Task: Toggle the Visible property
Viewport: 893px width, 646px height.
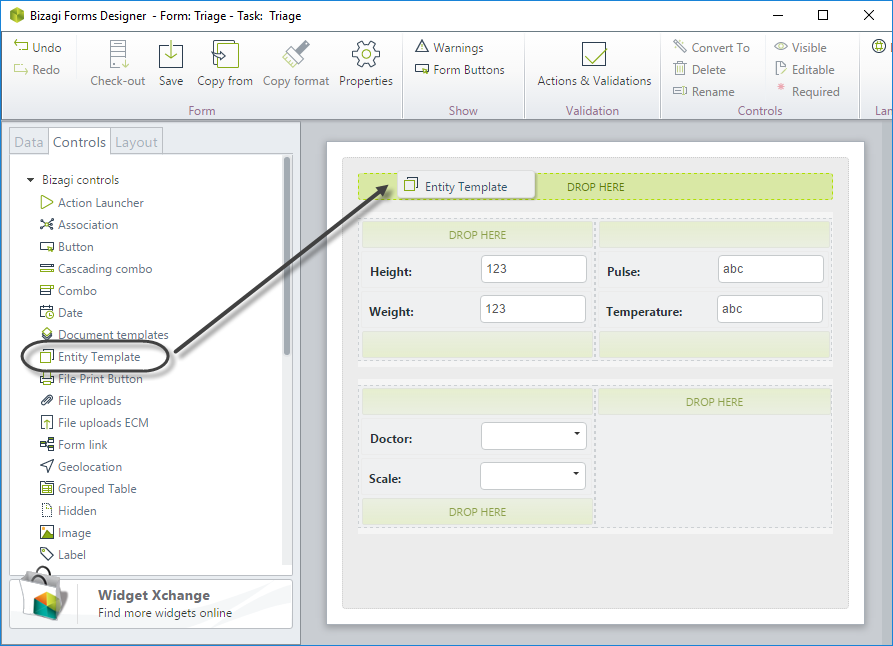Action: [800, 47]
